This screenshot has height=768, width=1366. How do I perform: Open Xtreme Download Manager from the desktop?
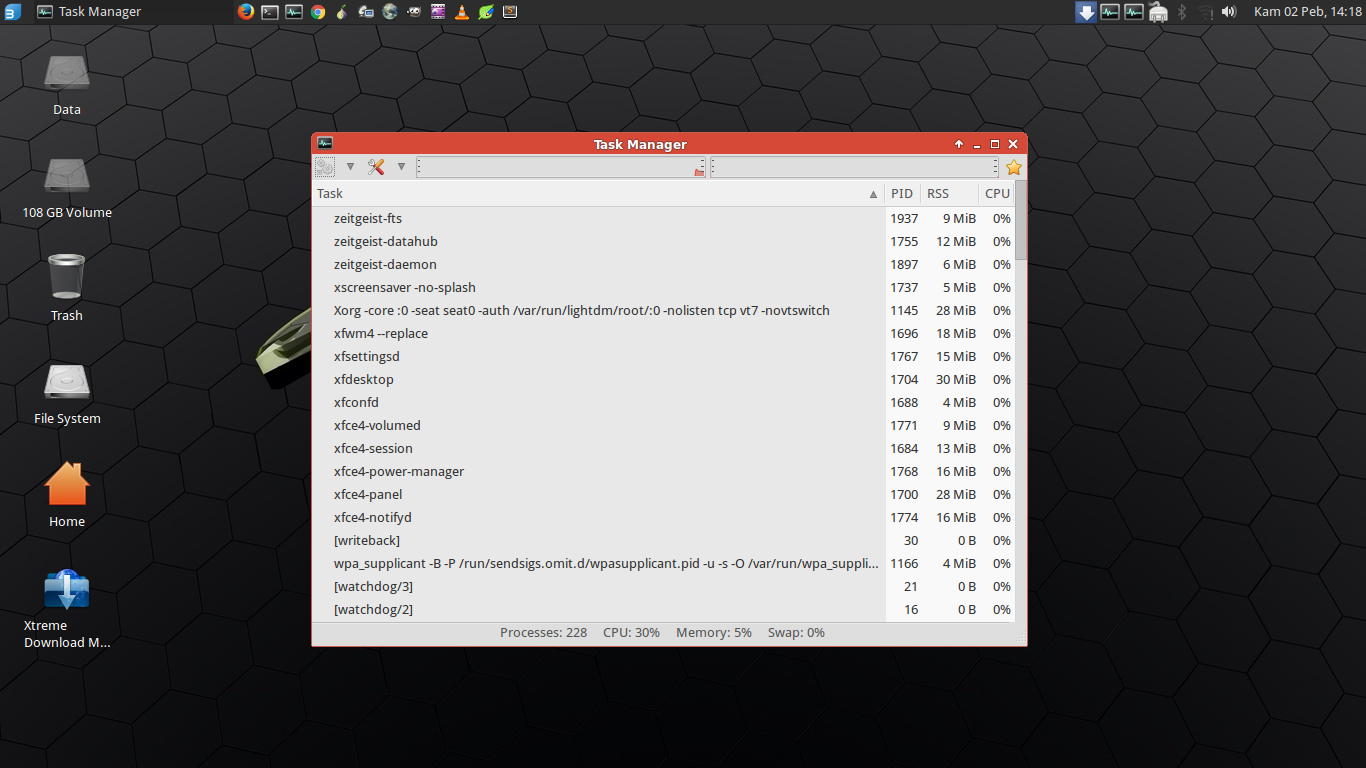tap(66, 590)
